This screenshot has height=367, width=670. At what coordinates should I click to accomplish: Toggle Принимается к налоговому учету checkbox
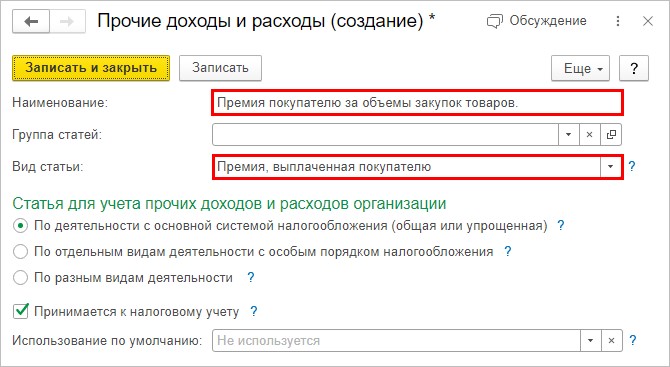pos(21,311)
